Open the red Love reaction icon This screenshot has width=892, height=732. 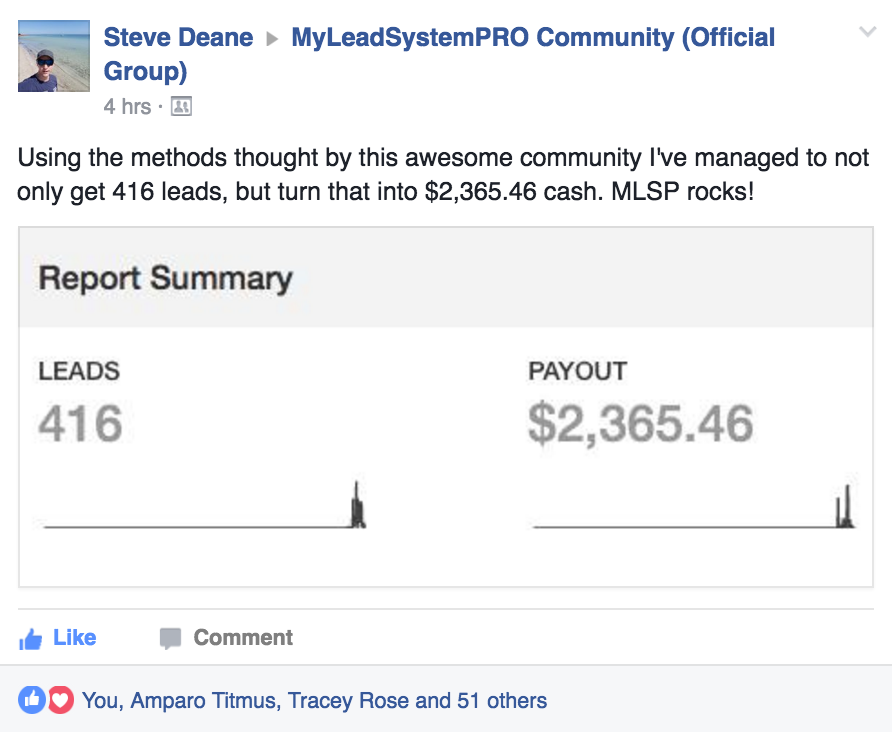[61, 700]
